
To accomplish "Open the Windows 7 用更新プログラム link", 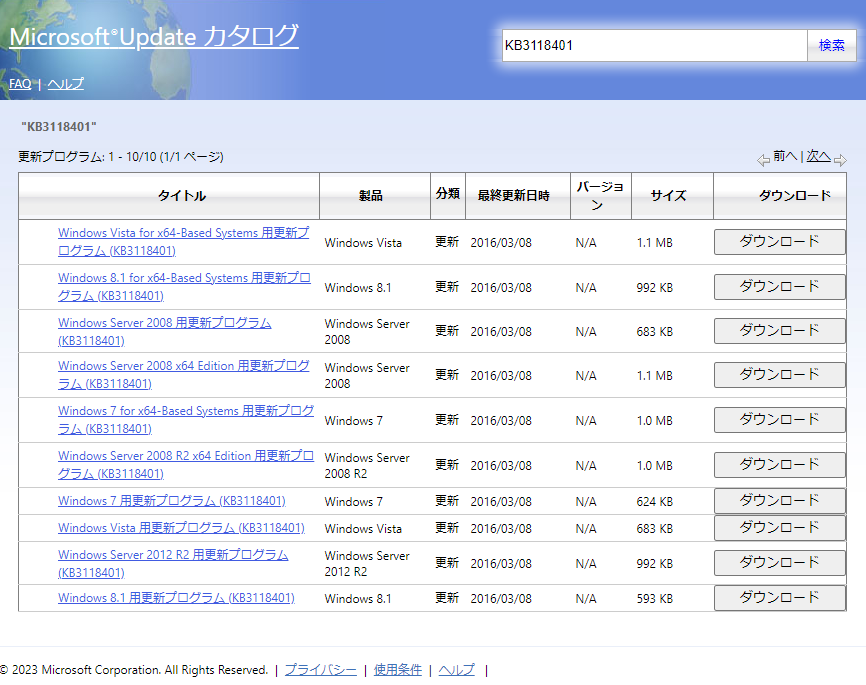I will point(172,501).
